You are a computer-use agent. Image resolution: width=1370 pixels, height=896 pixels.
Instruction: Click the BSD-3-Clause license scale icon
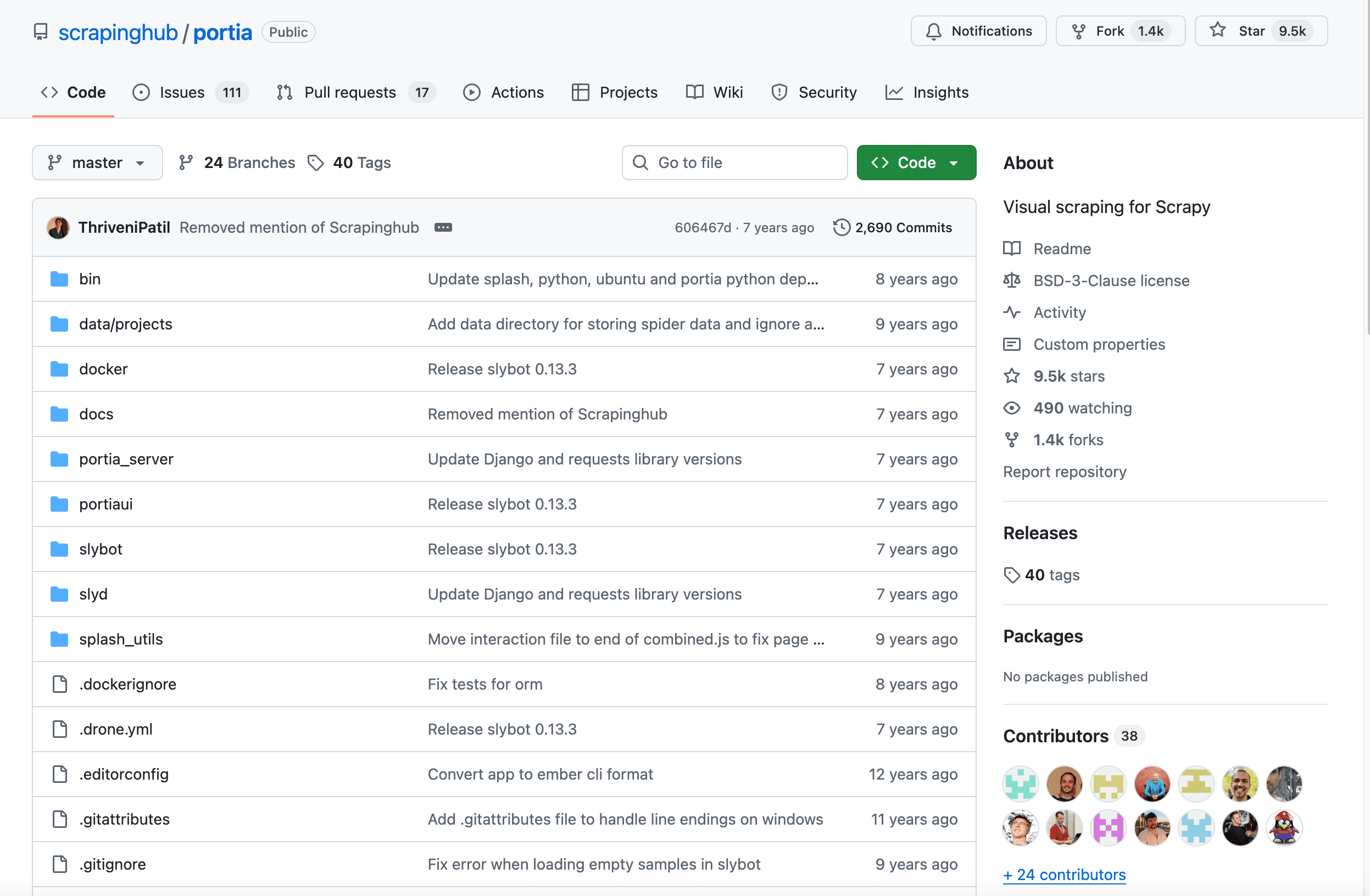1011,280
